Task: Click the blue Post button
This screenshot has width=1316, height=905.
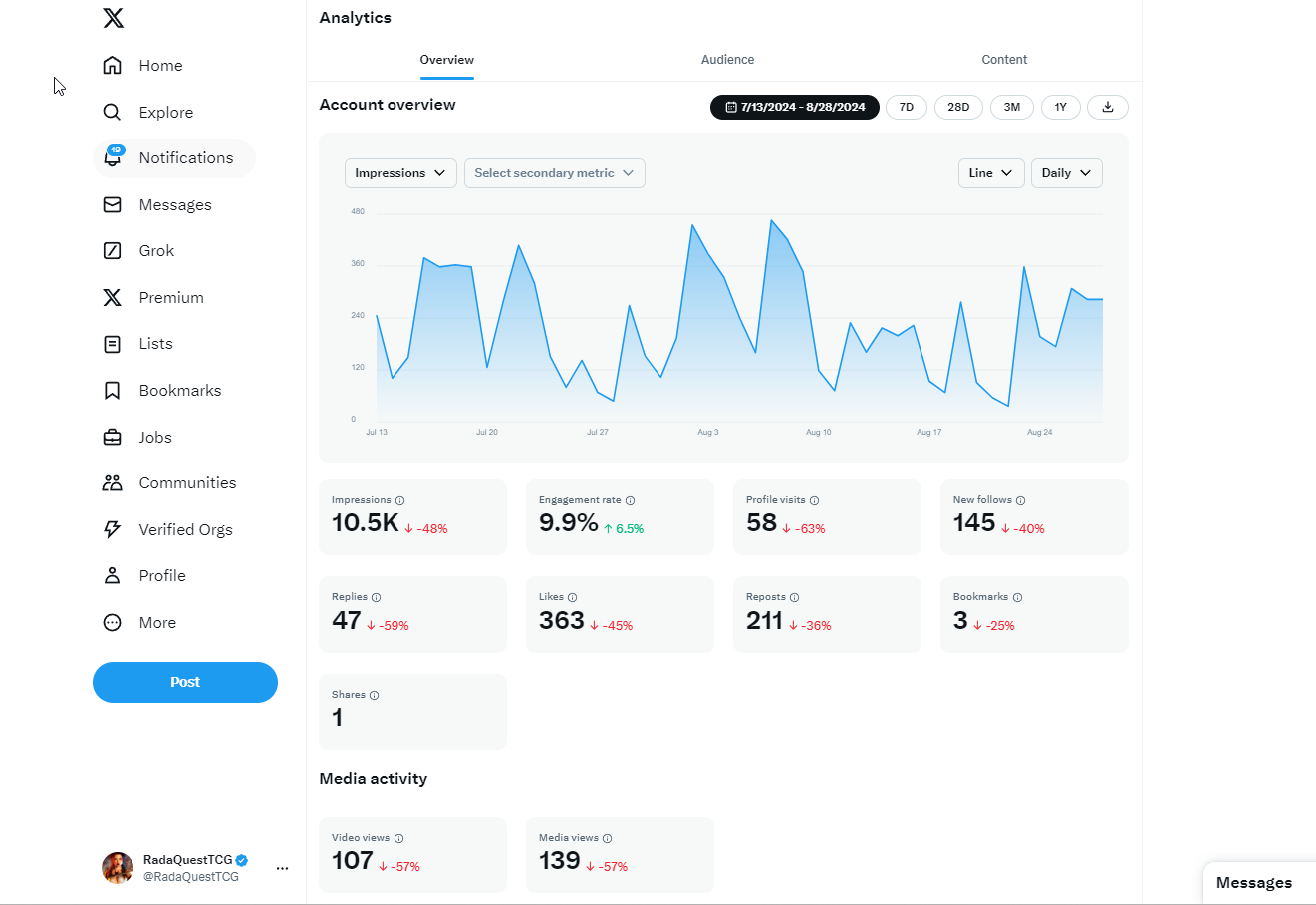Action: point(185,682)
